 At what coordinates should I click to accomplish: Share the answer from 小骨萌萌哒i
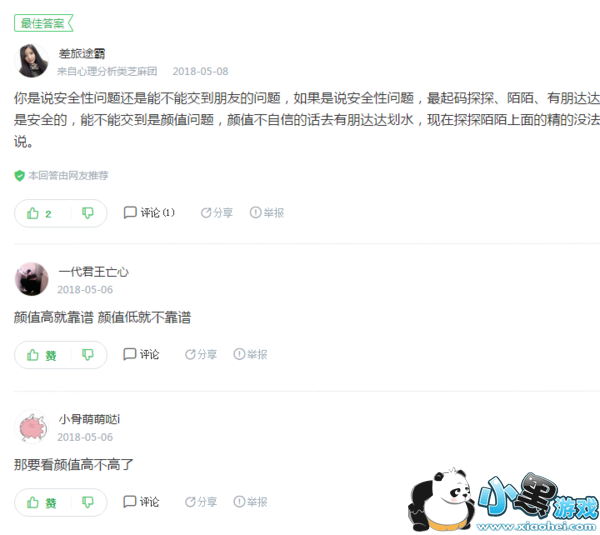coord(201,502)
